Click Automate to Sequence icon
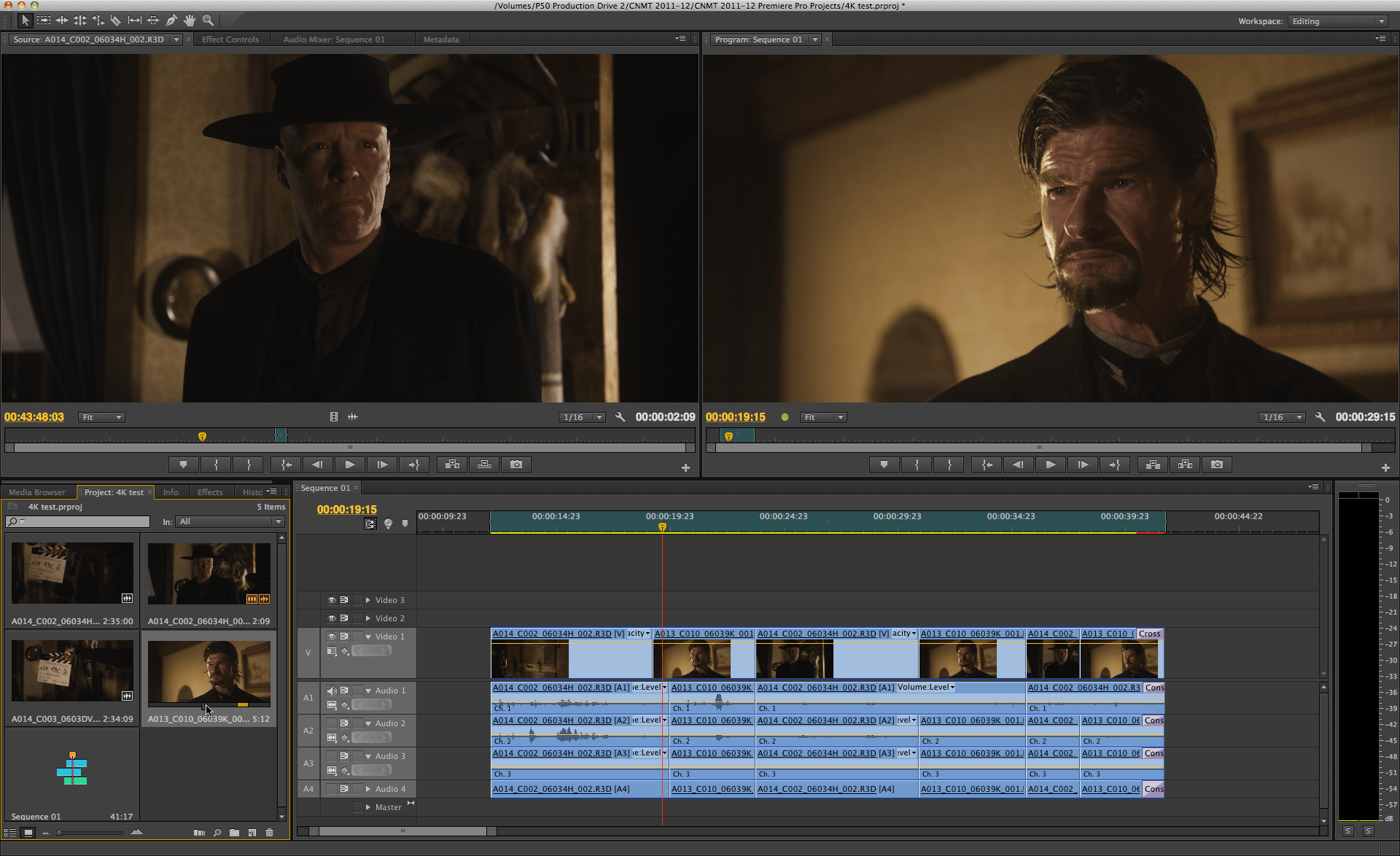The width and height of the screenshot is (1400, 856). coord(199,832)
